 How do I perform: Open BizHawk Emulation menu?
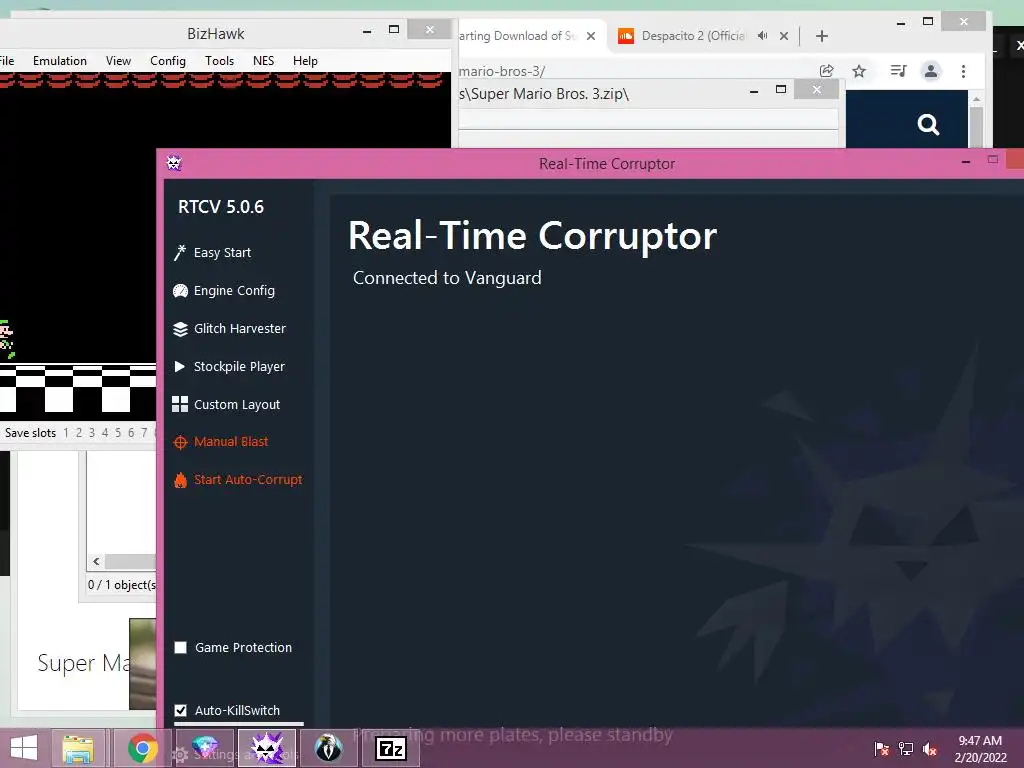tap(59, 61)
